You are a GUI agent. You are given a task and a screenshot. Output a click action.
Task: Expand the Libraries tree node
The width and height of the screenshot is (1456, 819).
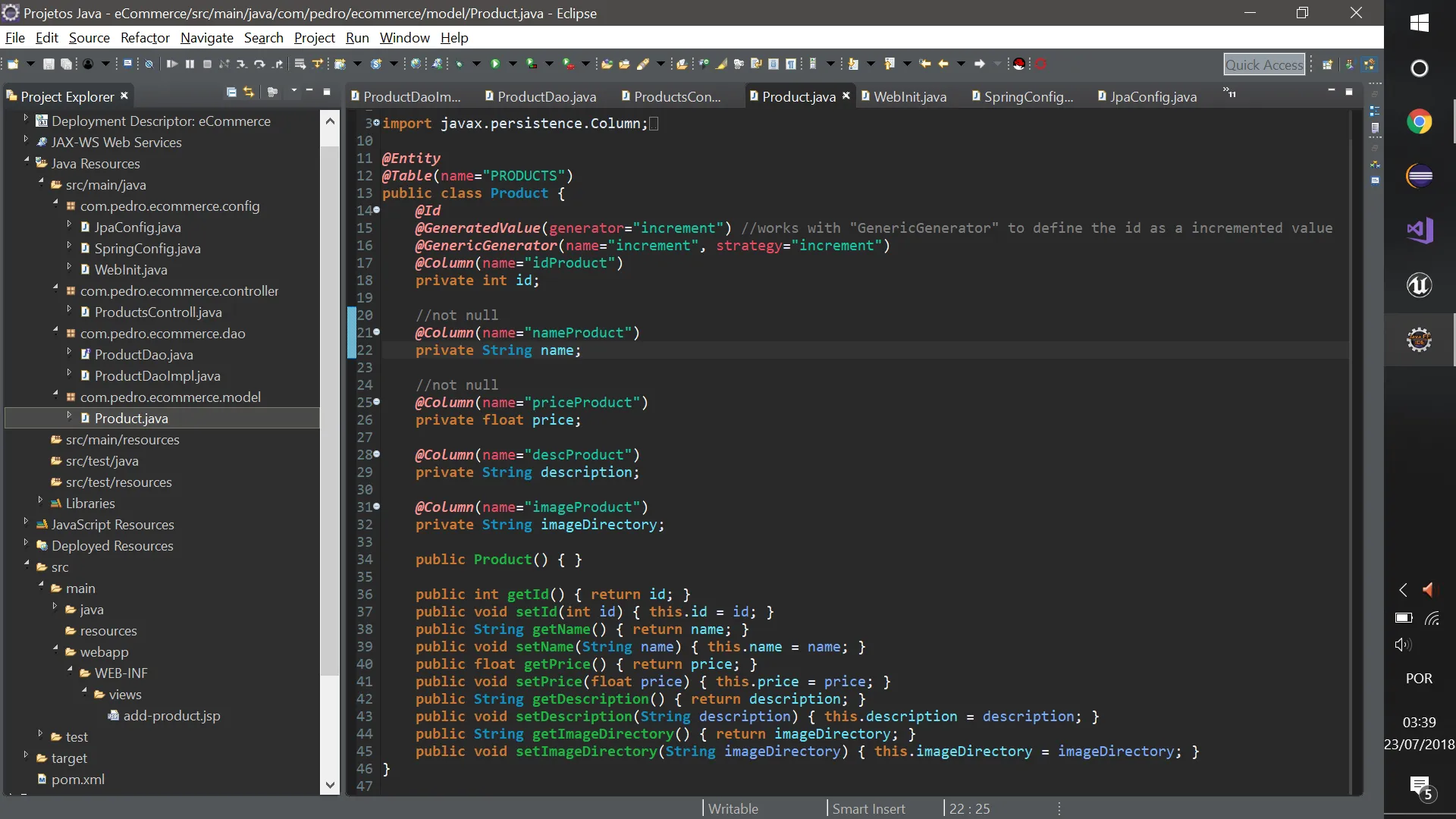pyautogui.click(x=40, y=500)
